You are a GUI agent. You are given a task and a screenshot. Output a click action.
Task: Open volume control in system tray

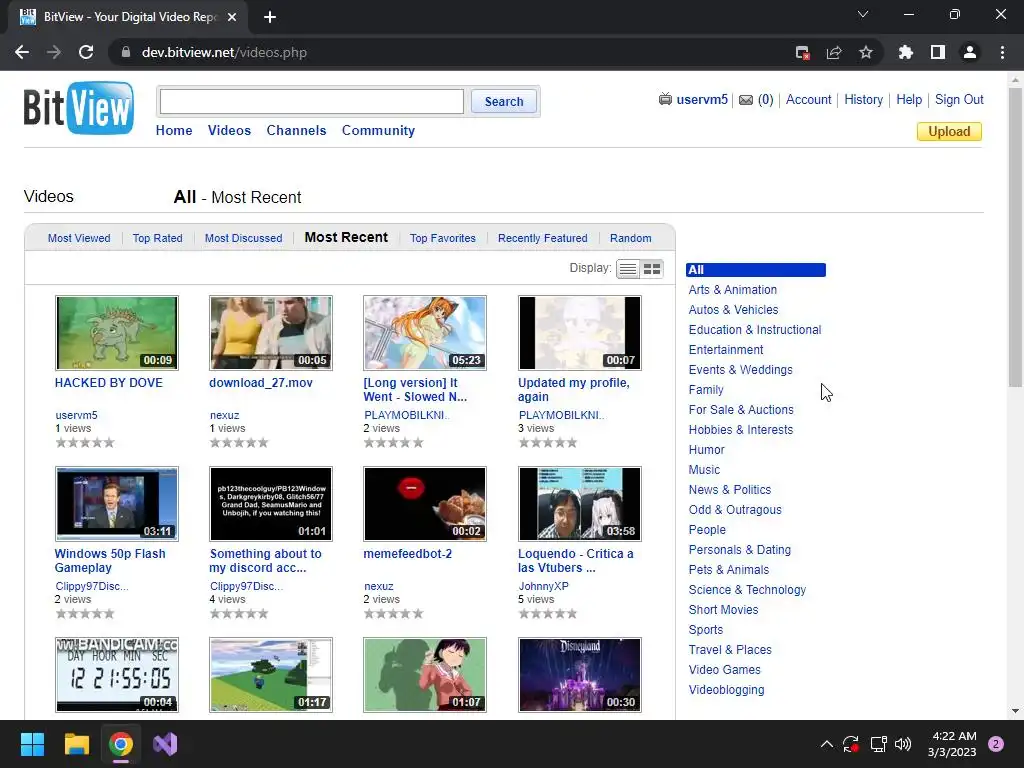tap(903, 744)
